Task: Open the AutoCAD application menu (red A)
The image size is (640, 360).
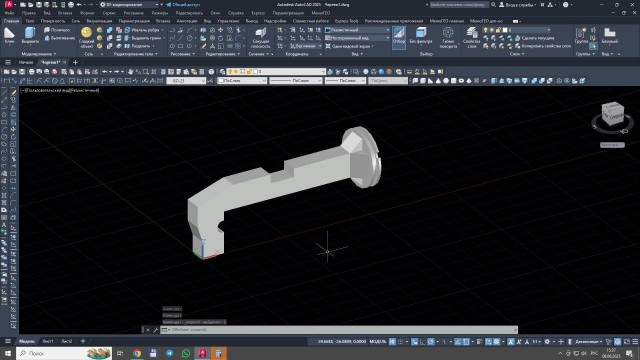Action: tap(9, 4)
